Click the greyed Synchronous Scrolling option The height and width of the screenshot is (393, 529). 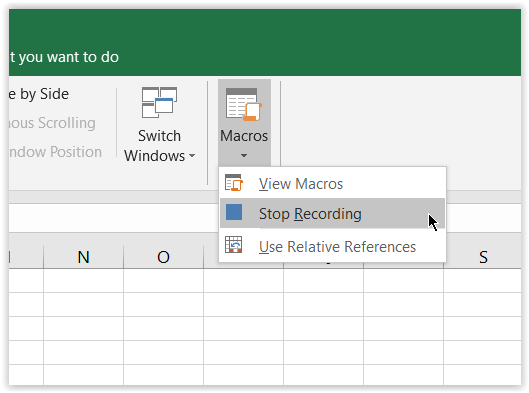[x=52, y=123]
